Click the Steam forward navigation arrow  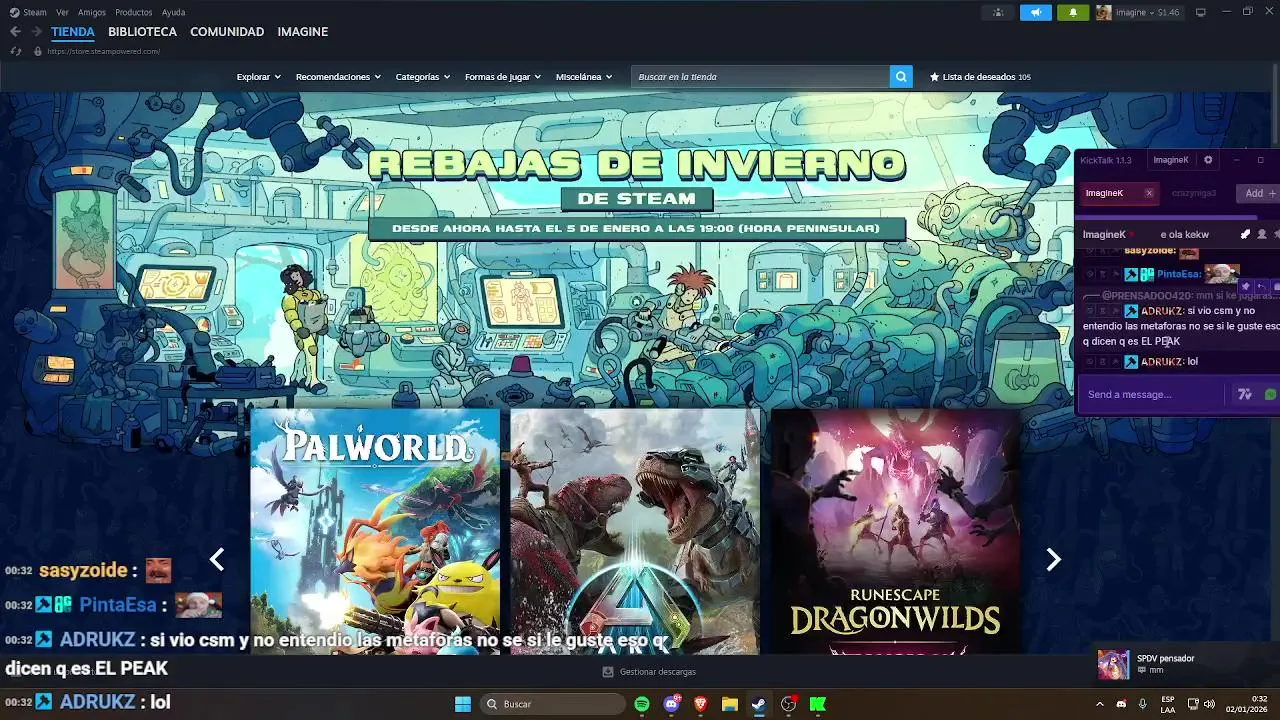[36, 32]
